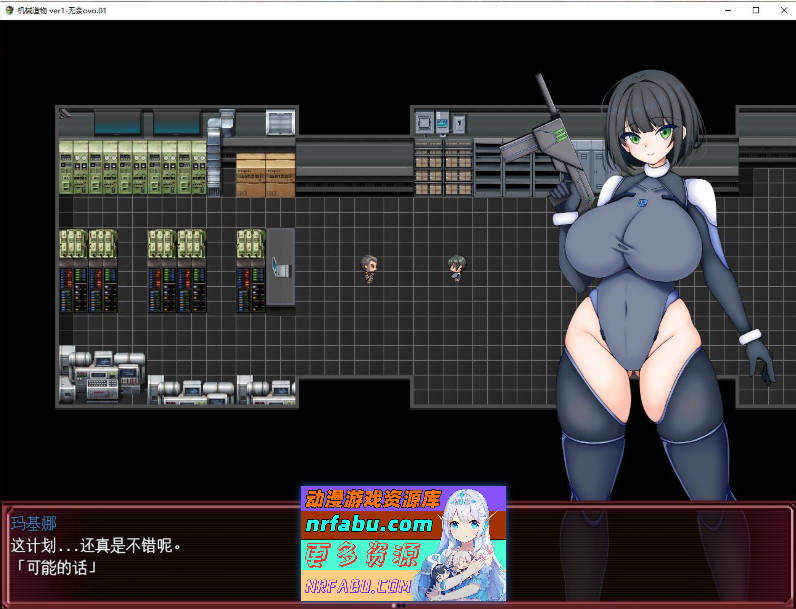Screen dimensions: 796x609
Task: Click the game app icon in title bar
Action: pyautogui.click(x=9, y=10)
